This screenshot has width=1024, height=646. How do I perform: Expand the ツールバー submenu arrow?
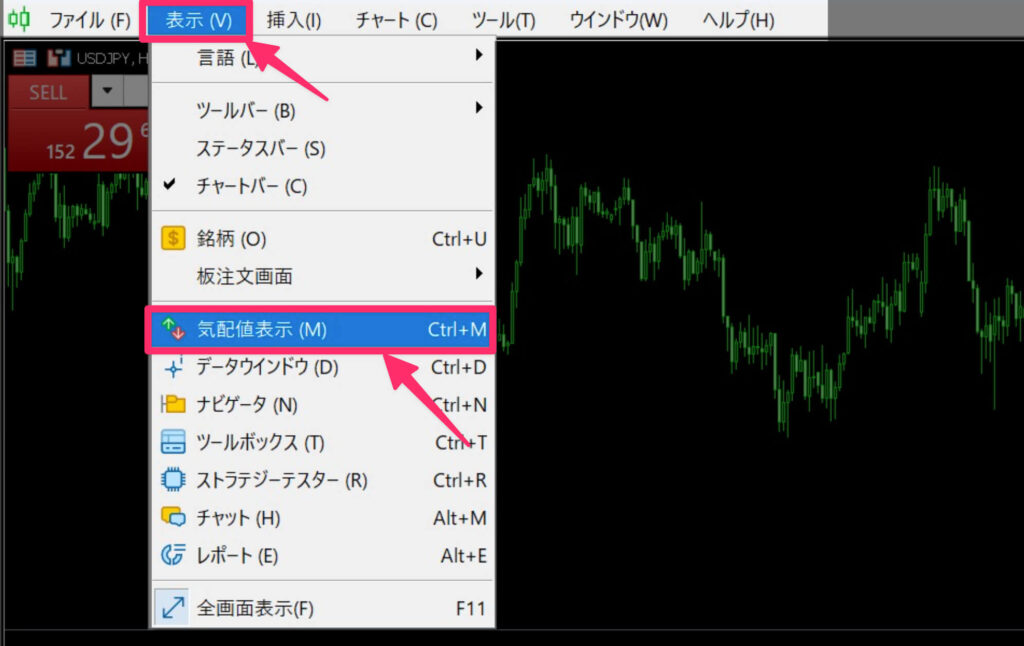(x=479, y=110)
